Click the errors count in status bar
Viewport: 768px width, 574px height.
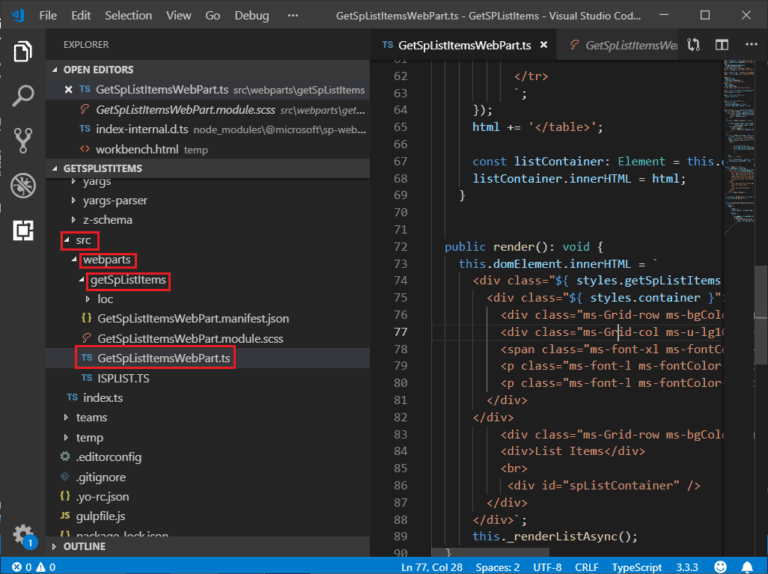click(22, 567)
